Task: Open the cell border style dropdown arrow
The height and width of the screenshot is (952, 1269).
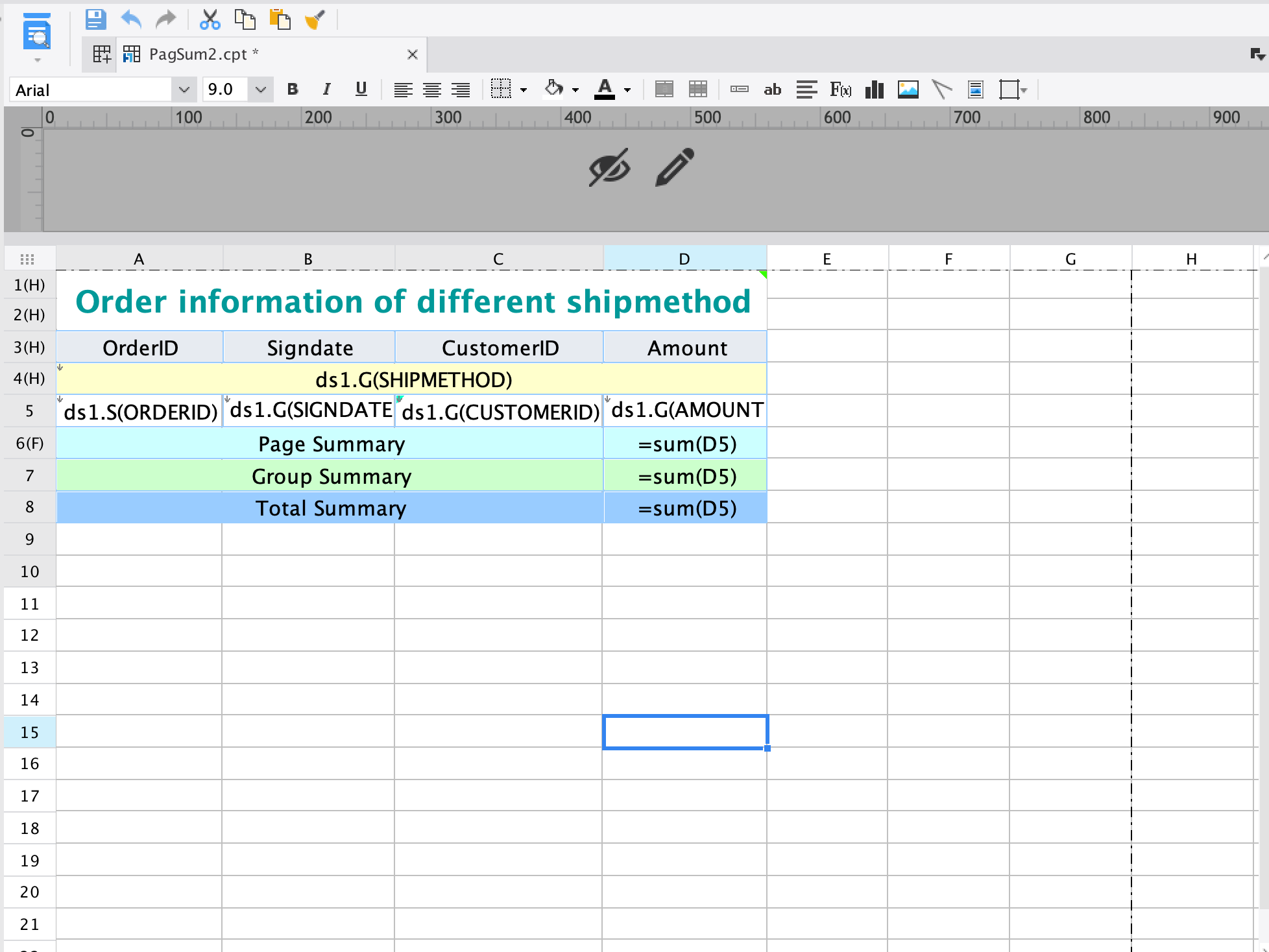Action: click(524, 90)
